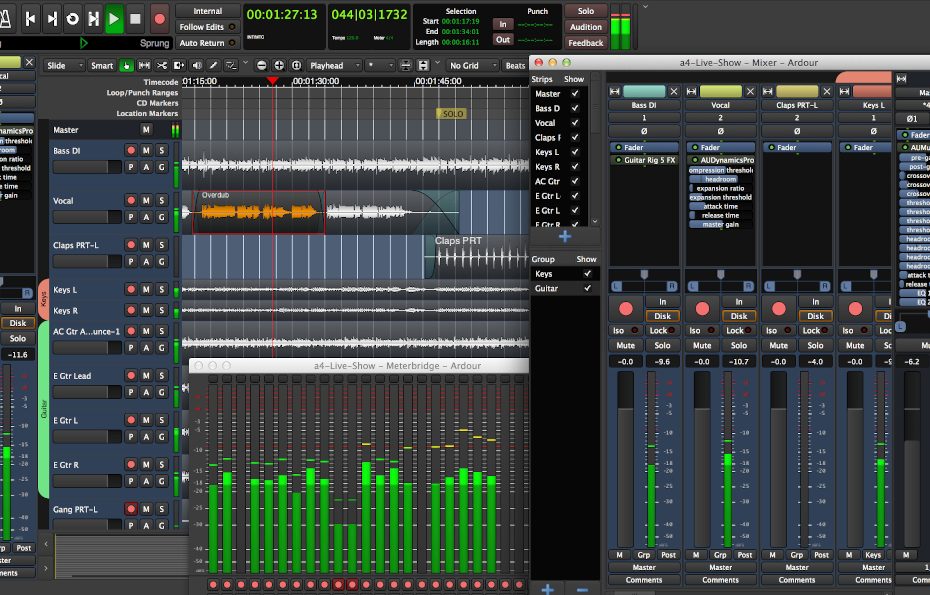Uncheck Show for Vocal strip

[574, 123]
